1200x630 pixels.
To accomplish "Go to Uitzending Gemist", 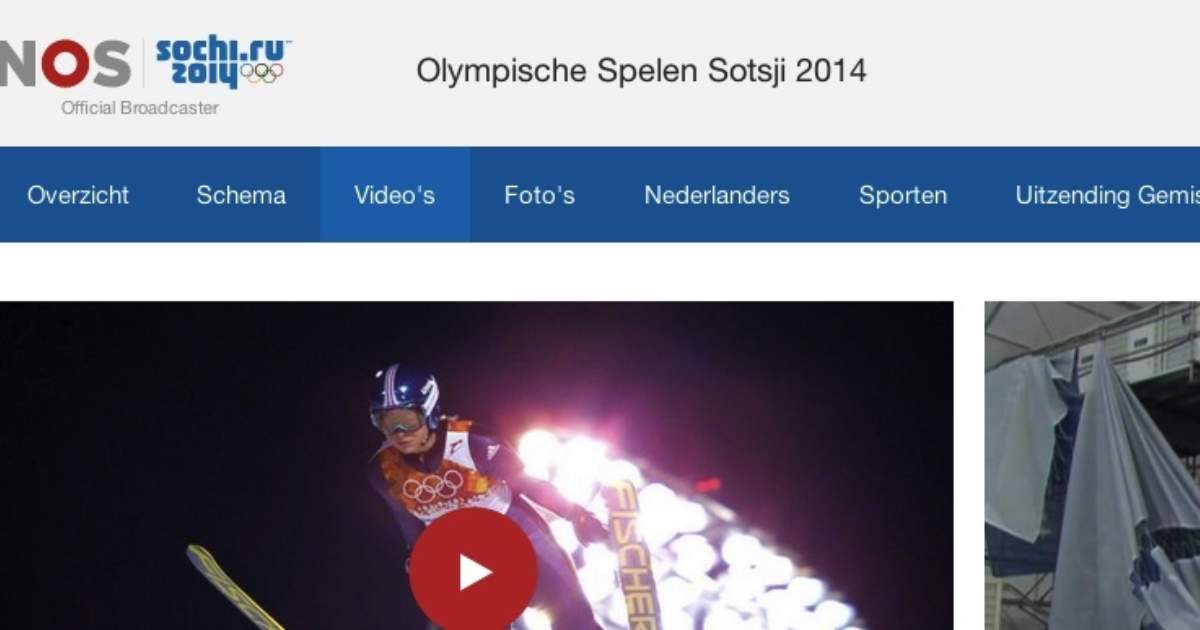I will click(1107, 195).
